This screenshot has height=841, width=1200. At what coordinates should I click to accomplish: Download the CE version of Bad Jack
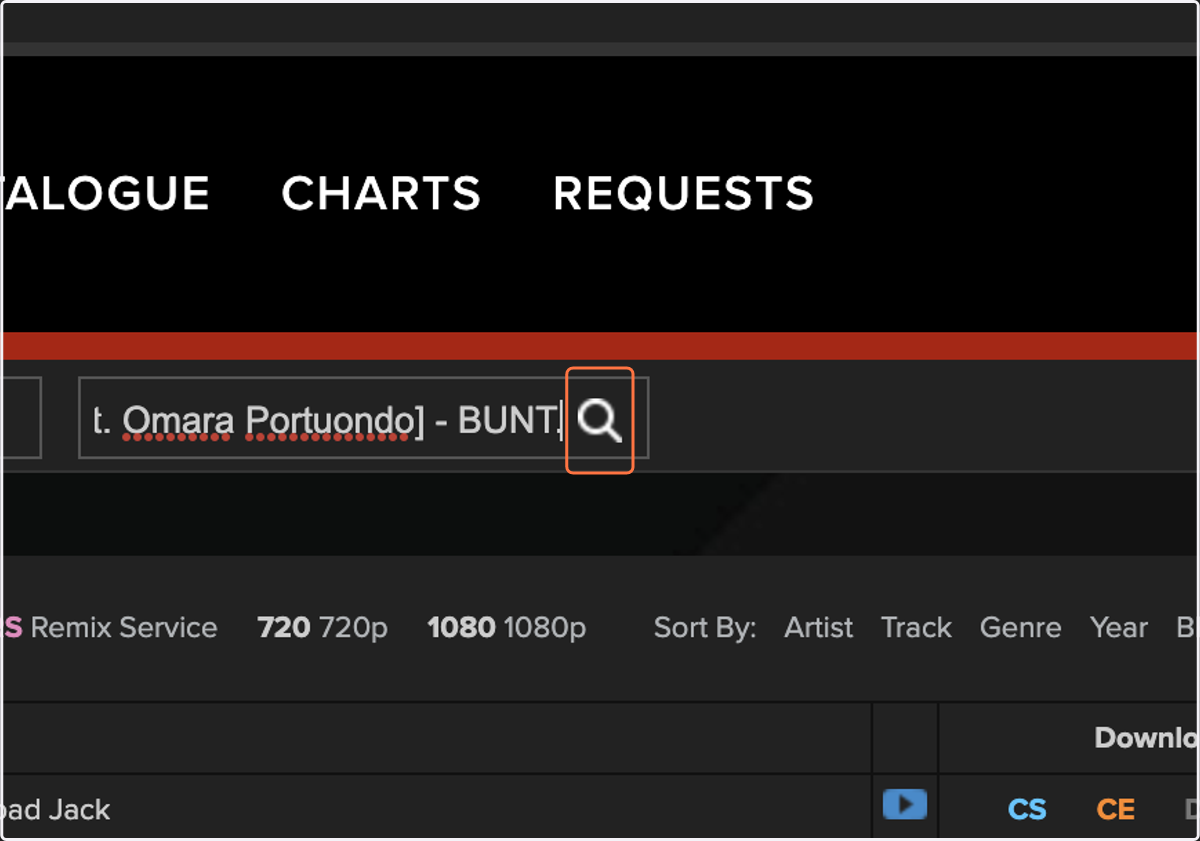click(1116, 809)
